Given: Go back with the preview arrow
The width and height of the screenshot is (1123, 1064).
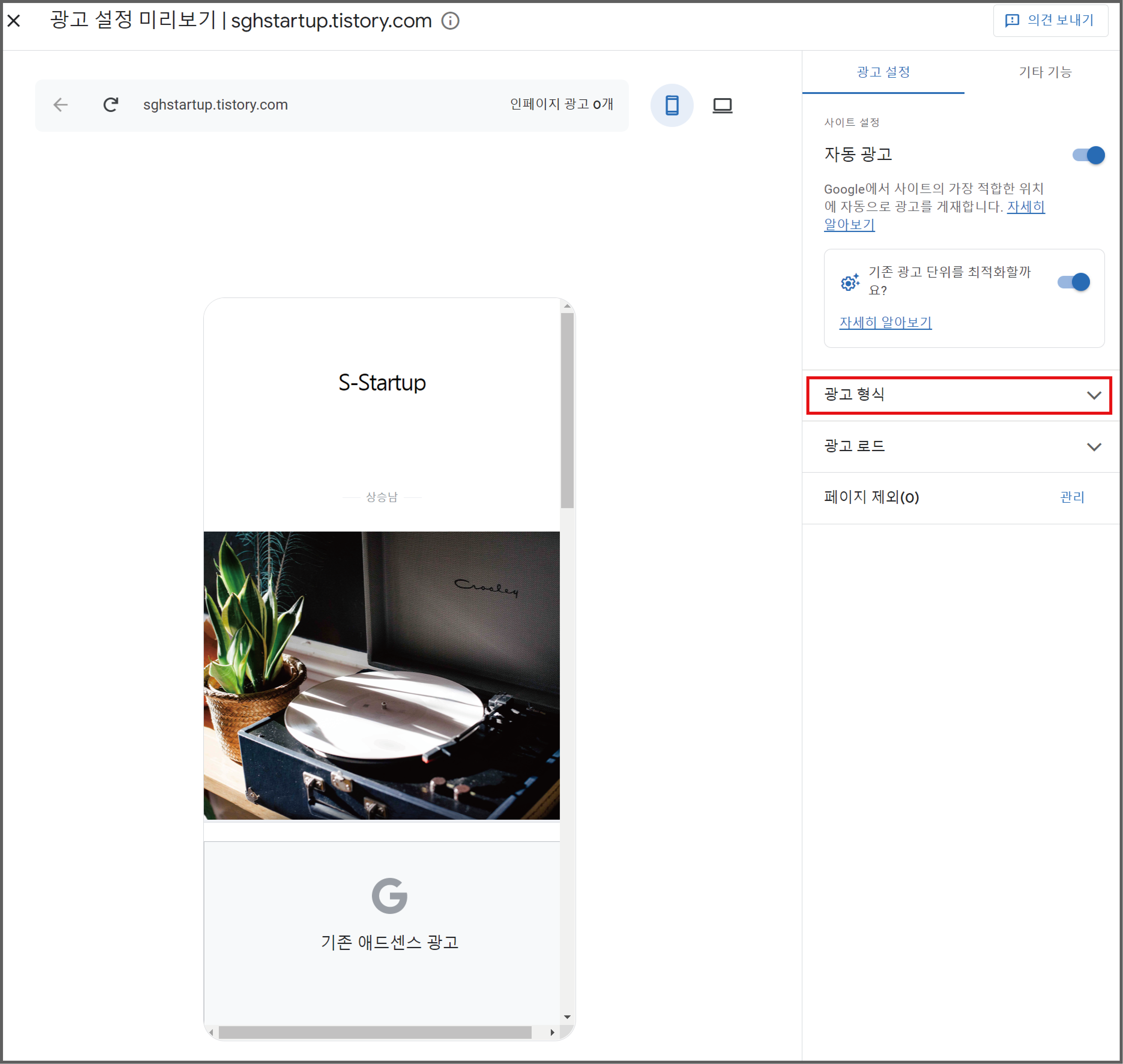Looking at the screenshot, I should [61, 105].
